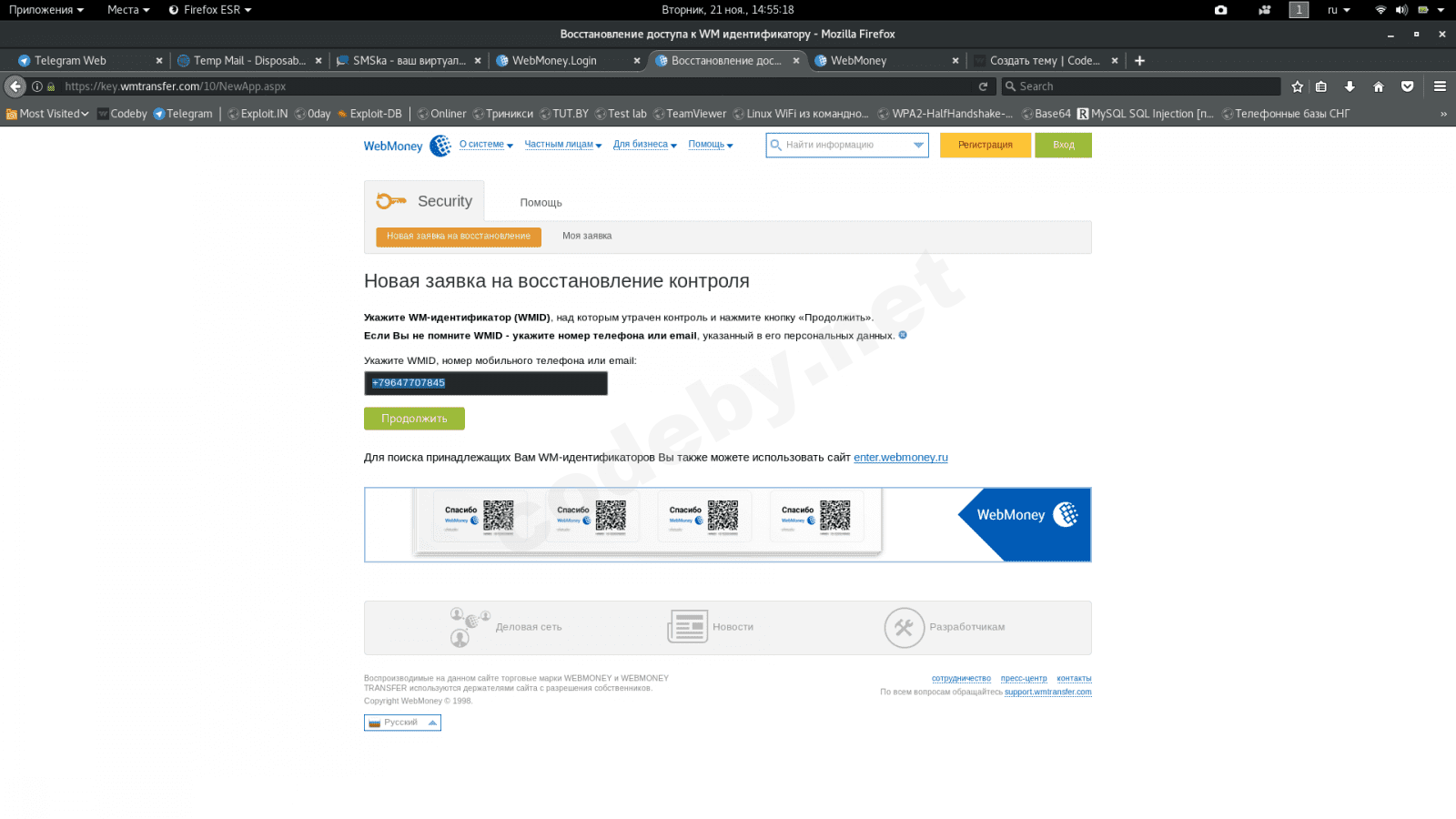Open the Most Visited bookmarks dropdown
Screen dimensions: 1456x819
tap(47, 114)
